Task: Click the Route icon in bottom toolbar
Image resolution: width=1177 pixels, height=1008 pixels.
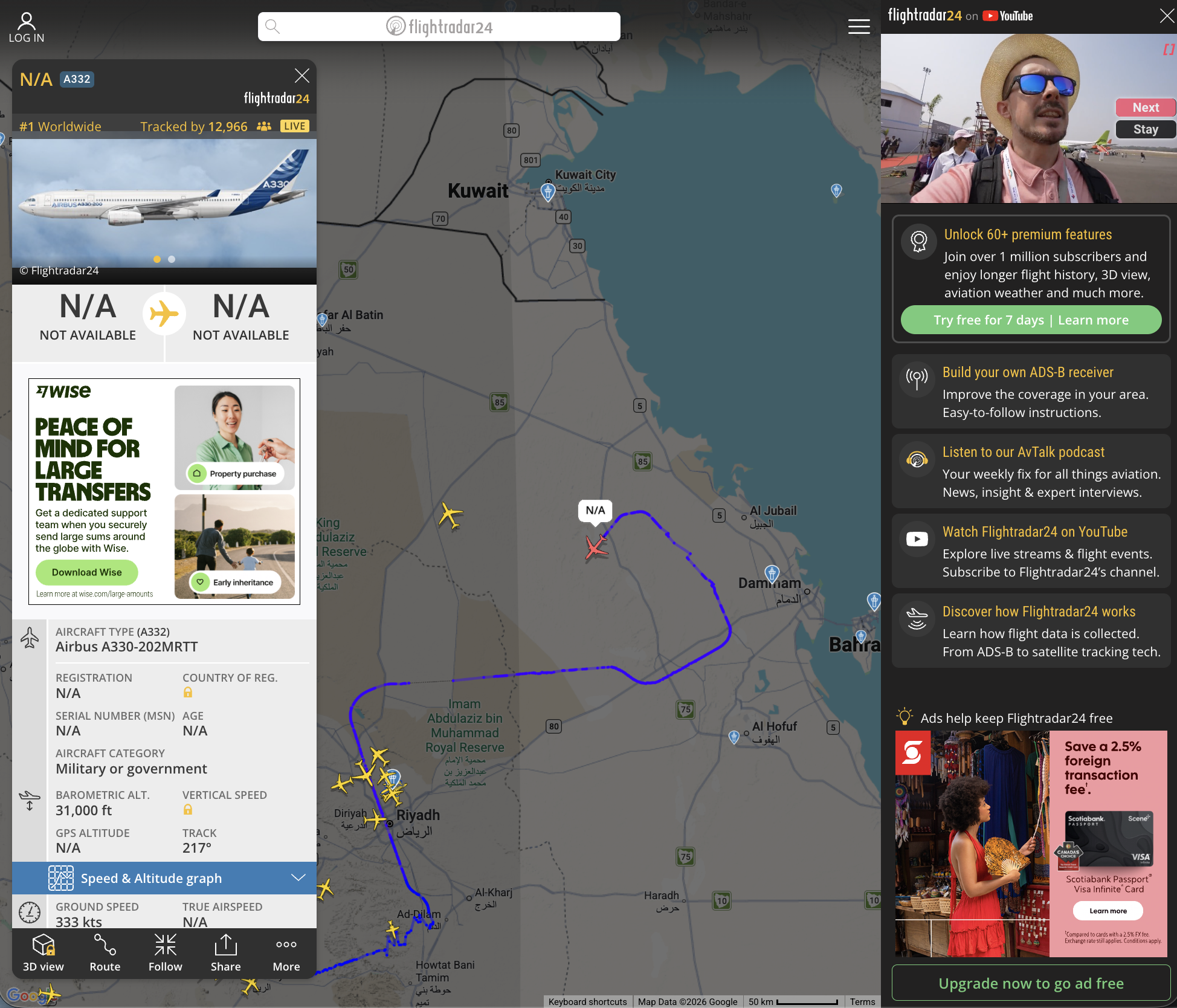Action: pyautogui.click(x=105, y=952)
